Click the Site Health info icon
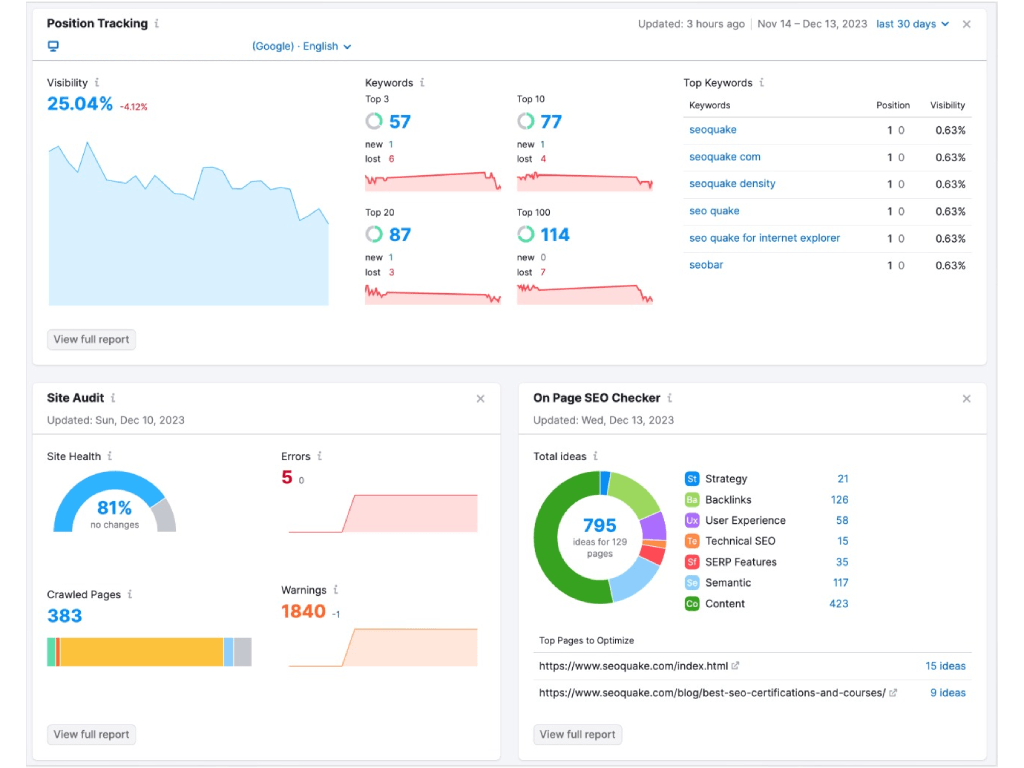Screen dimensions: 1024x768 110,456
